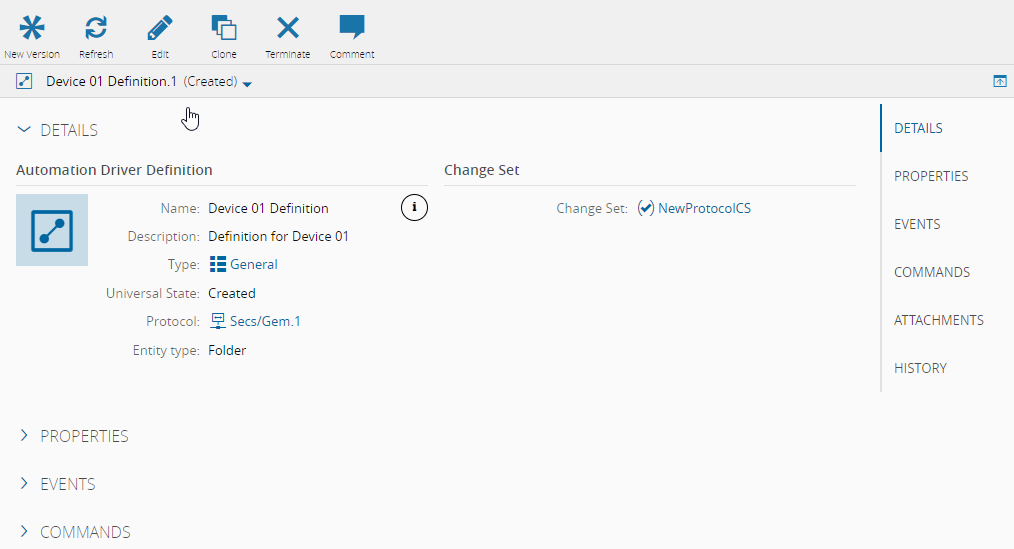Click the NewProtocolCS change set checkmark icon
The image size is (1014, 549).
(x=645, y=208)
